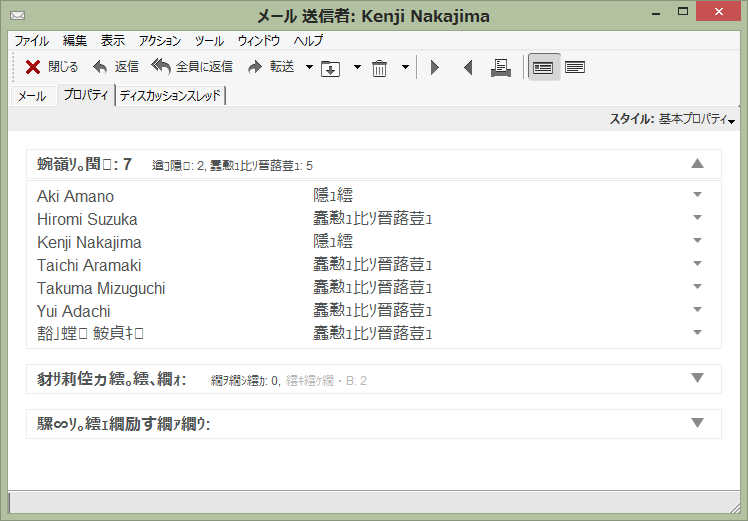Select the プロパティ tab
The image size is (748, 521).
click(x=86, y=95)
